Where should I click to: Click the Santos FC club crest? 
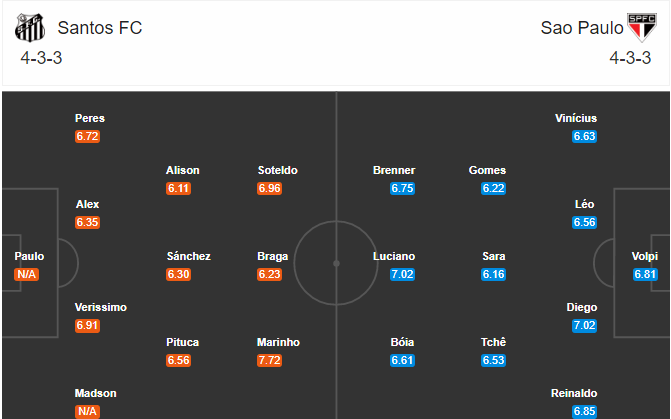(x=30, y=28)
